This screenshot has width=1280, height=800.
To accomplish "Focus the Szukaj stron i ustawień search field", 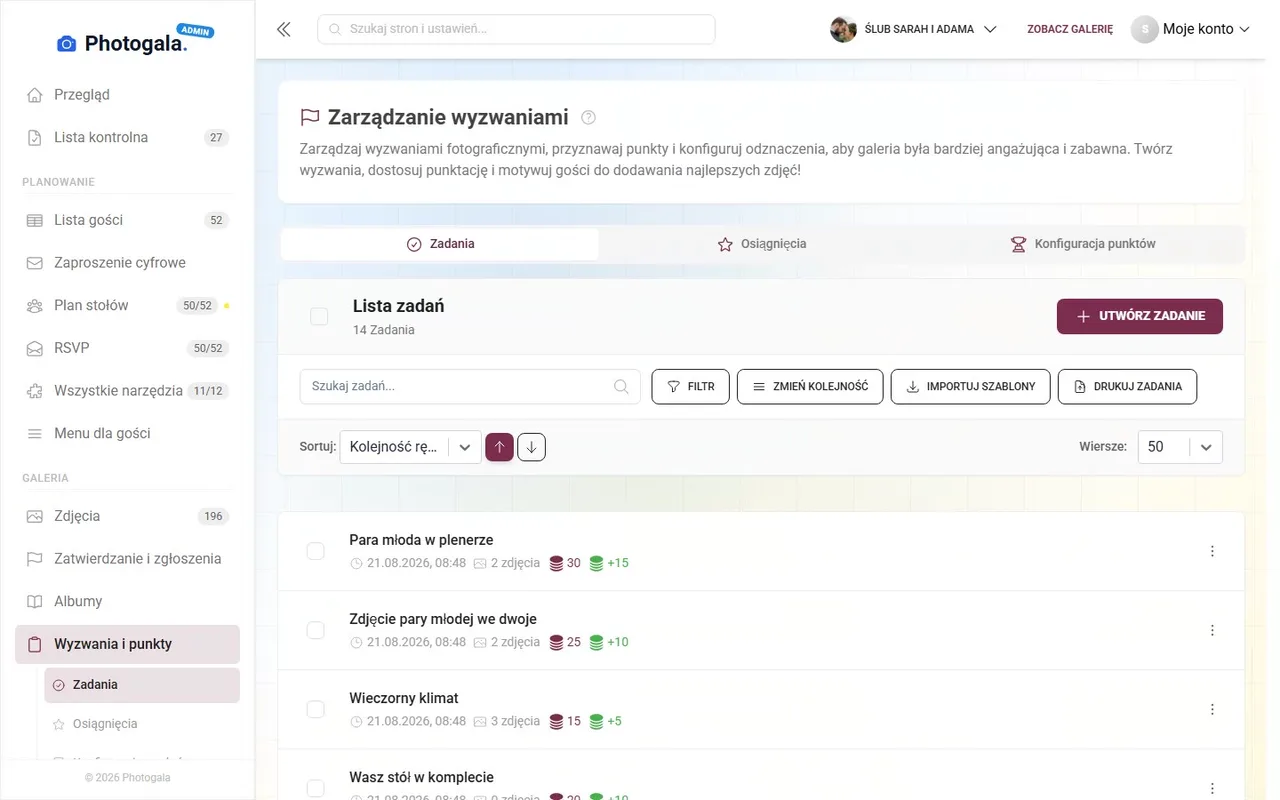I will coord(516,29).
